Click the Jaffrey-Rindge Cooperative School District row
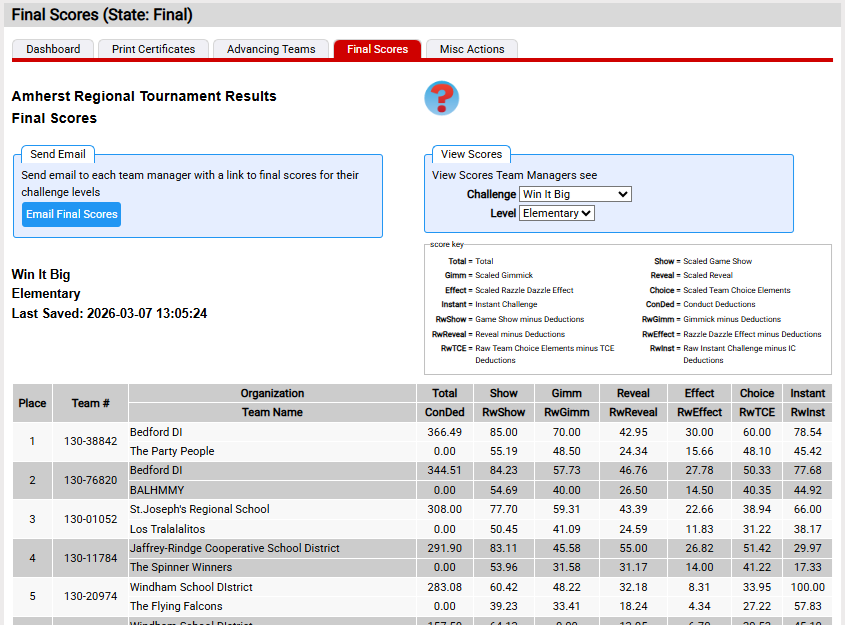 pos(235,548)
